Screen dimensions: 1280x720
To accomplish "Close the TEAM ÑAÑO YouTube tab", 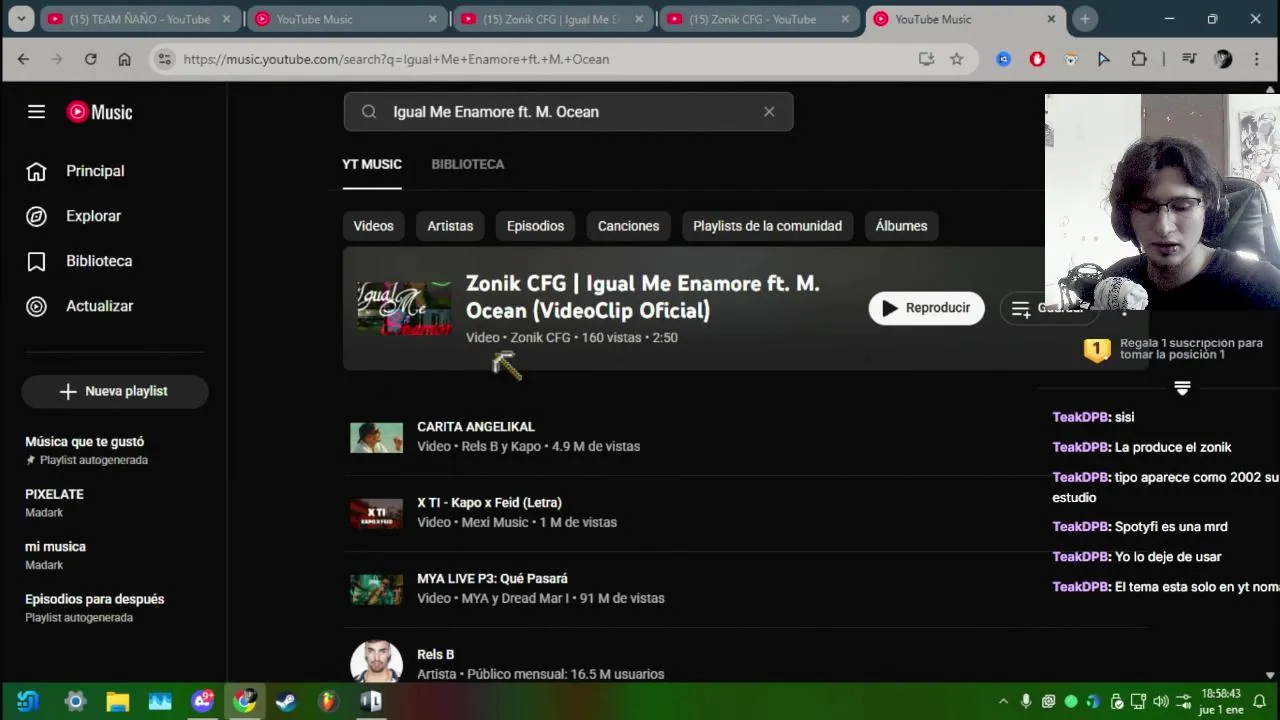I will 226,19.
